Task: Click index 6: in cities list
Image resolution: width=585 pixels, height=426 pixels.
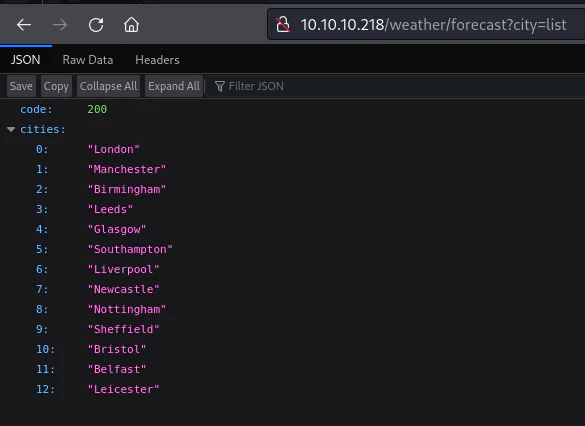Action: [x=42, y=269]
